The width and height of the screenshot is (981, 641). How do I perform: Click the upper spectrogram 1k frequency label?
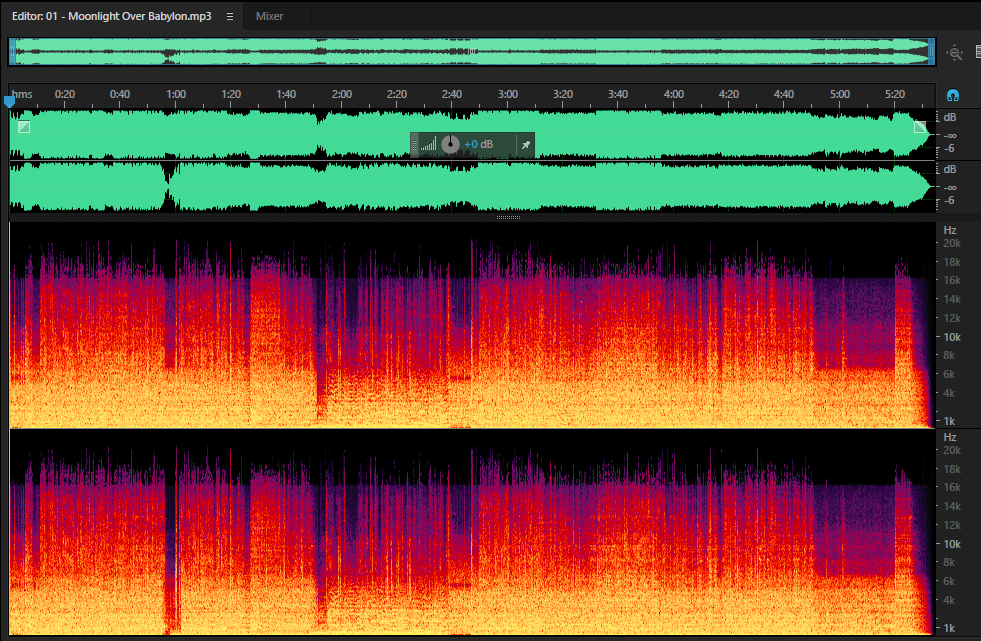click(x=949, y=421)
